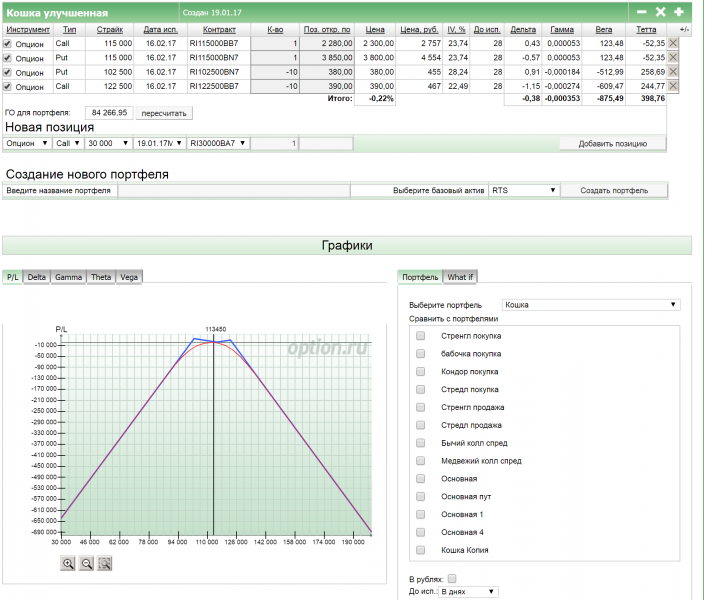Viewport: 706px width, 600px height.
Task: Click the plus icon in portfolio header
Action: click(x=679, y=12)
